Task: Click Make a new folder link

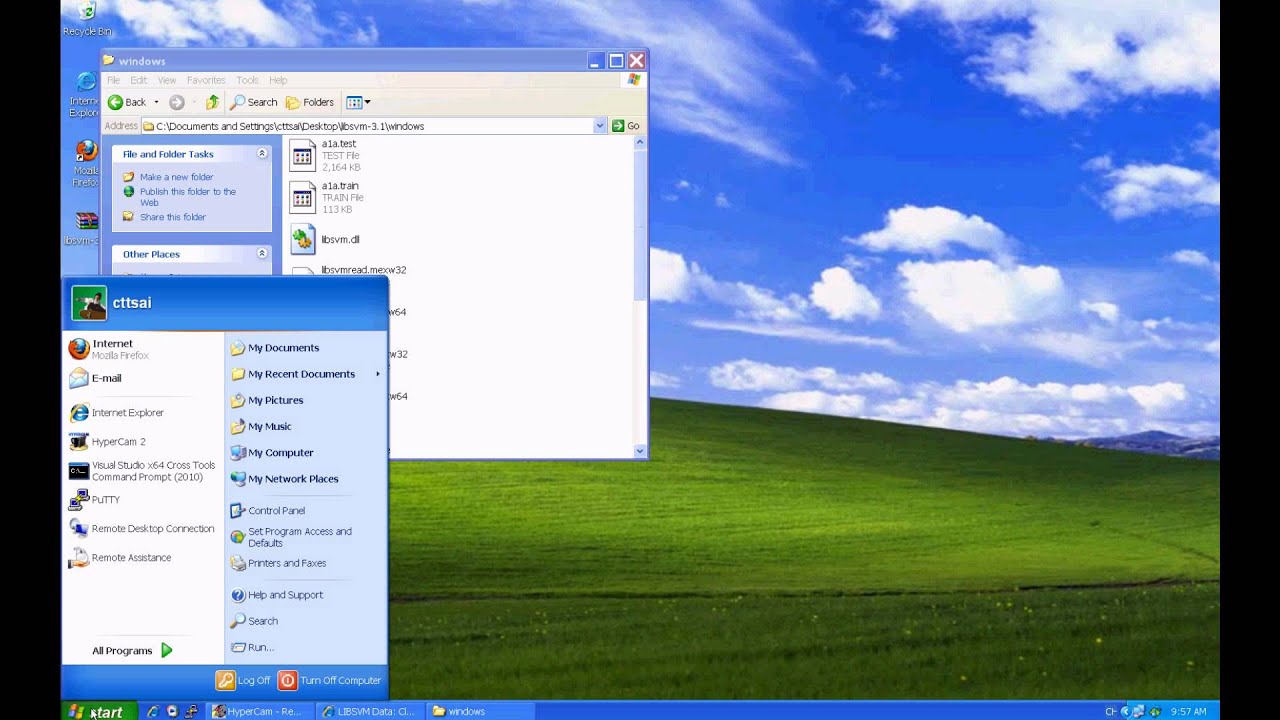Action: click(x=176, y=177)
